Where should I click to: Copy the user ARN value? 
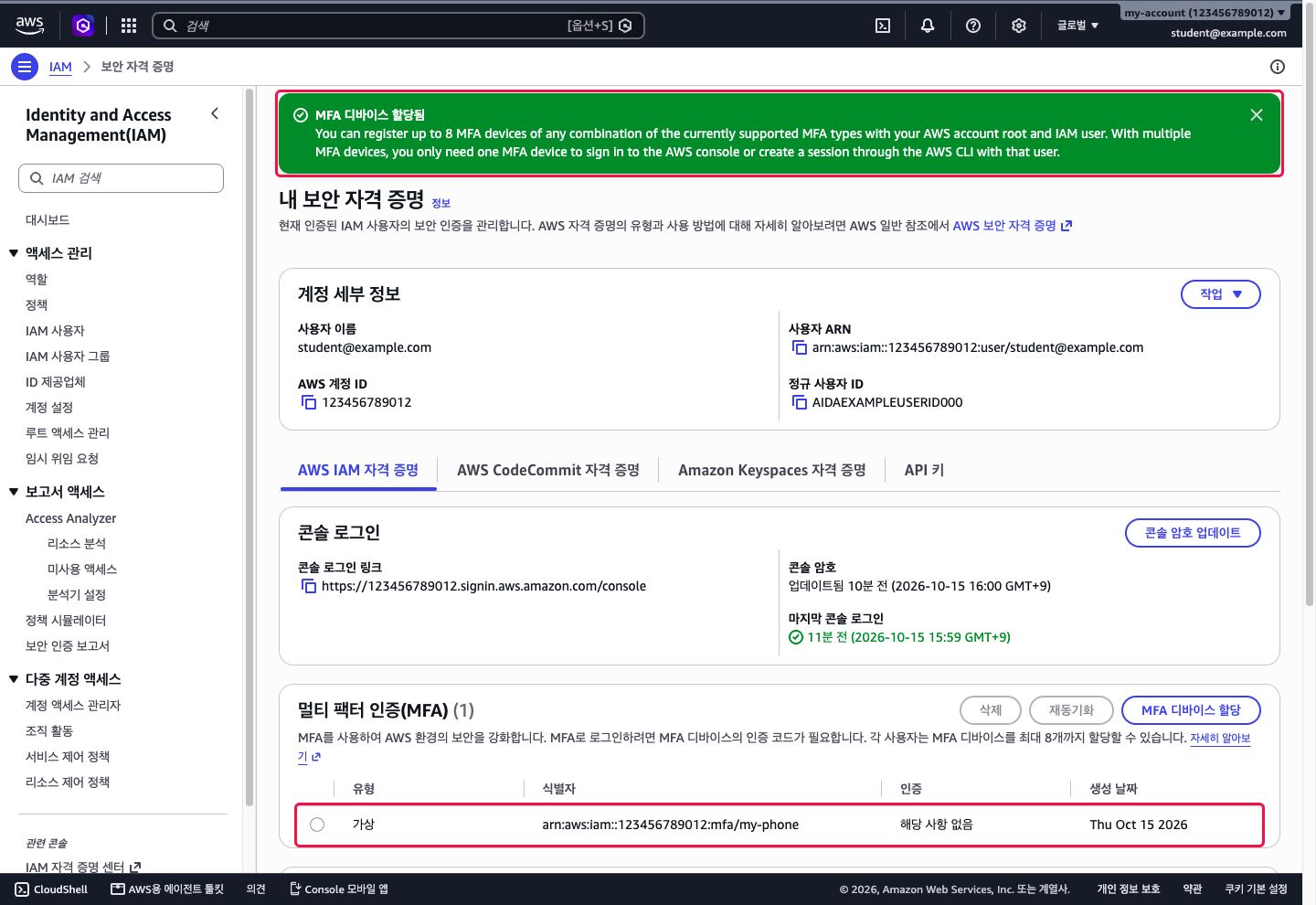coord(800,347)
